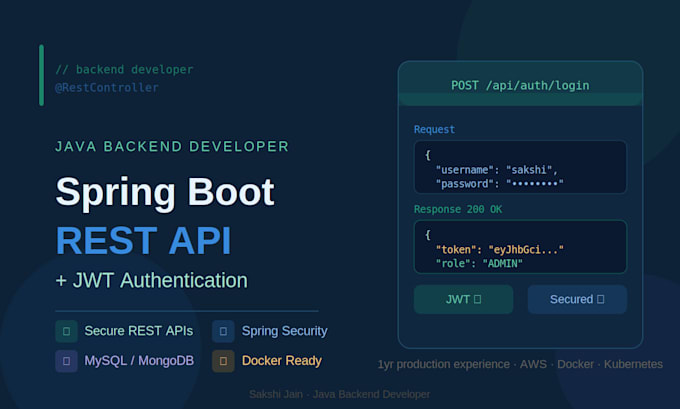Click the icon beside Spring Security
The width and height of the screenshot is (680, 409).
coord(223,331)
